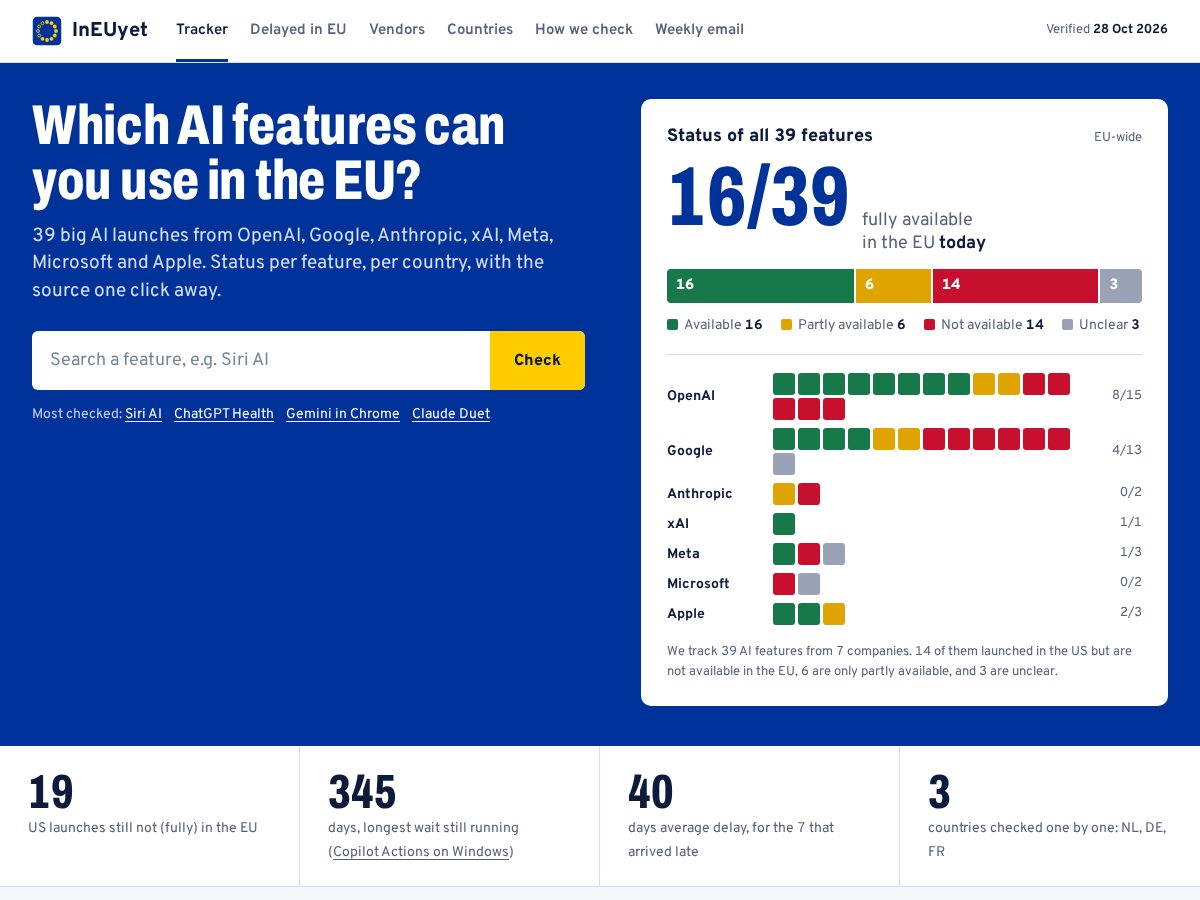
Task: Open the Vendors nav item
Action: click(397, 29)
